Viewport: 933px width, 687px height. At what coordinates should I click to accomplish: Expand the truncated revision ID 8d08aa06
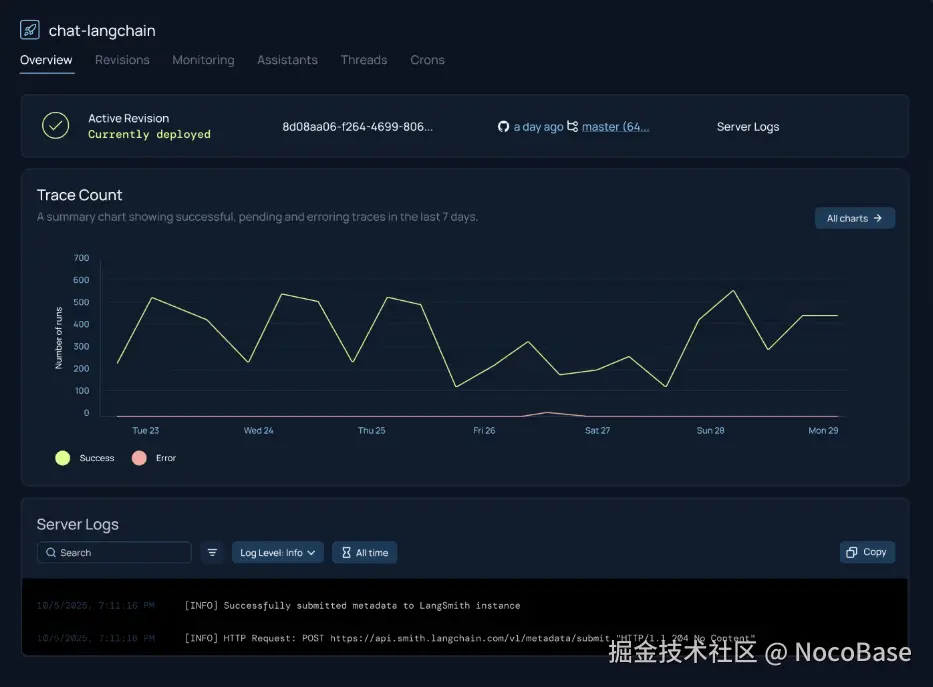357,126
